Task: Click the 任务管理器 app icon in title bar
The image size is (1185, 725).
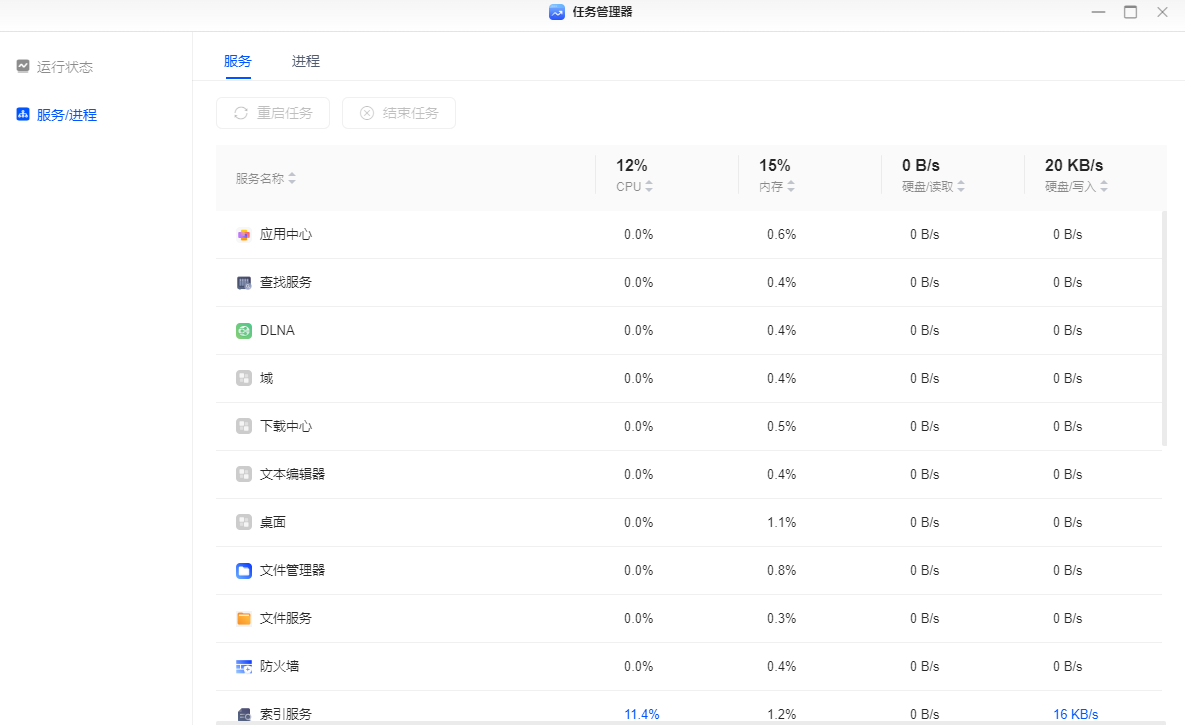Action: [x=557, y=12]
